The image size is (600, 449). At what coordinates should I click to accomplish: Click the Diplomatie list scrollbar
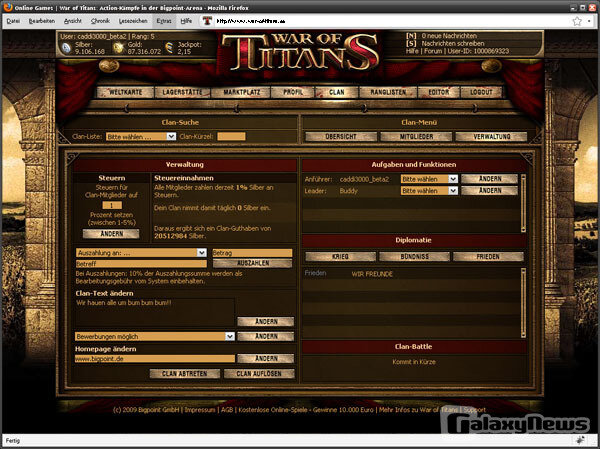(523, 303)
